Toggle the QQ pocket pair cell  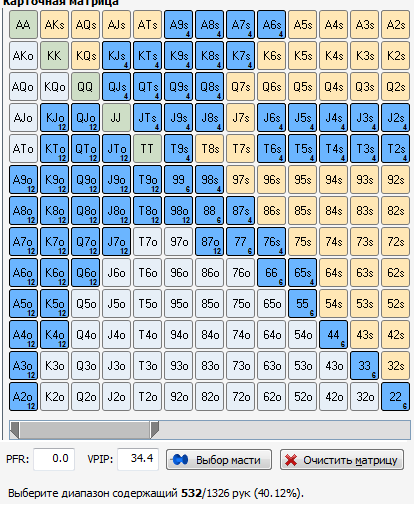coord(85,87)
